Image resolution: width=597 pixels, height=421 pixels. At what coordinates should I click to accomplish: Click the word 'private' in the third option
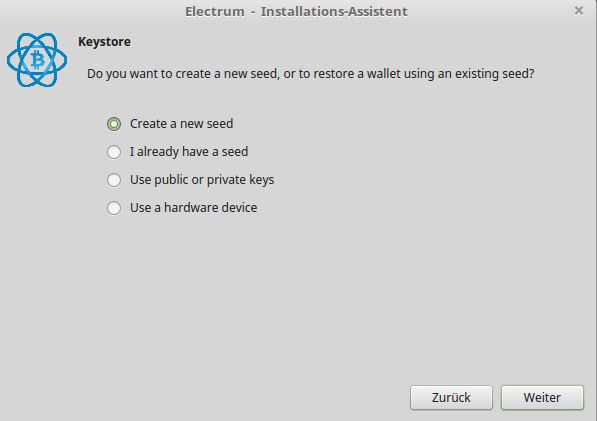coord(226,180)
